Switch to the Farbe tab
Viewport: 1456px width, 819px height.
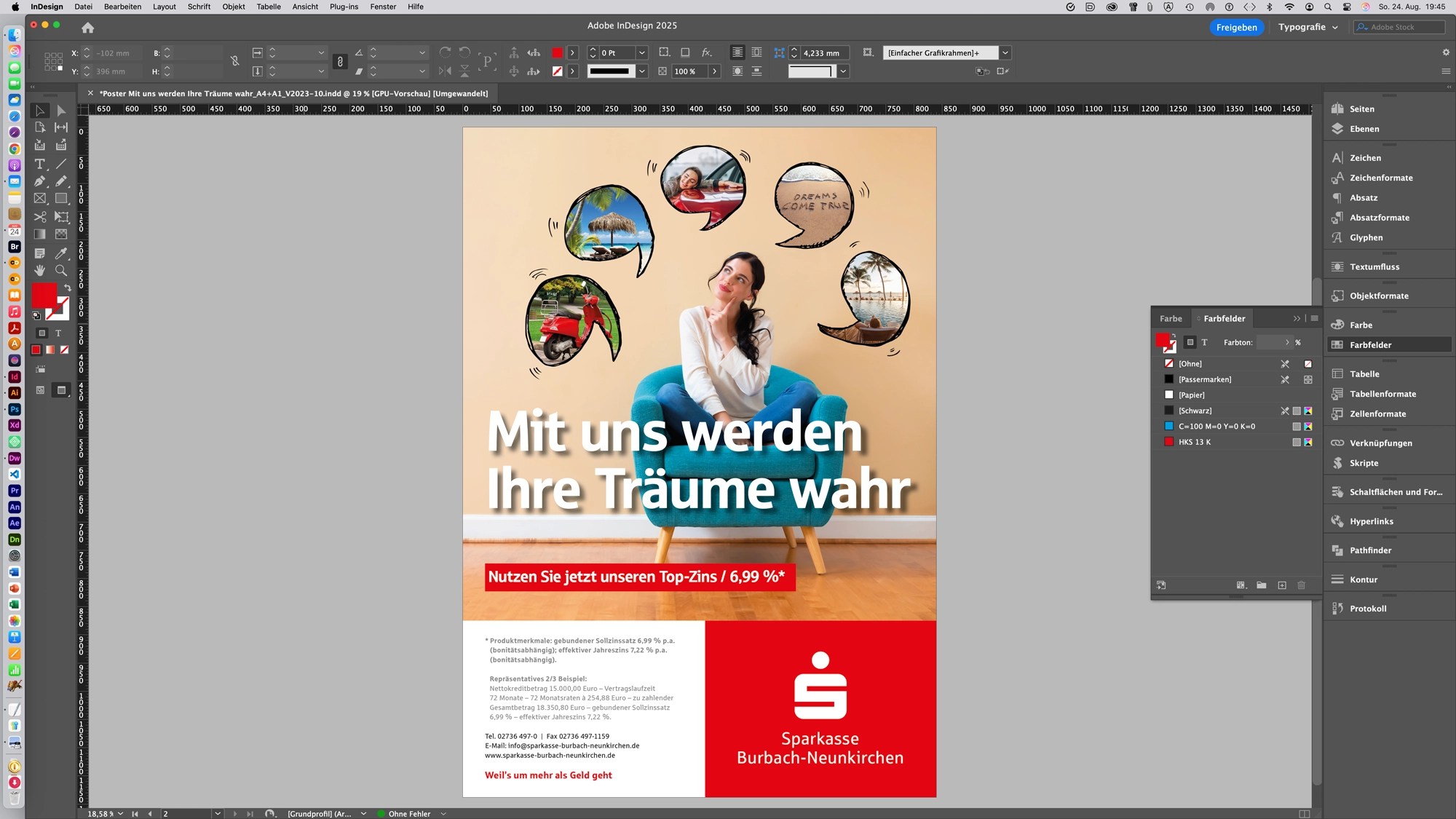tap(1171, 318)
